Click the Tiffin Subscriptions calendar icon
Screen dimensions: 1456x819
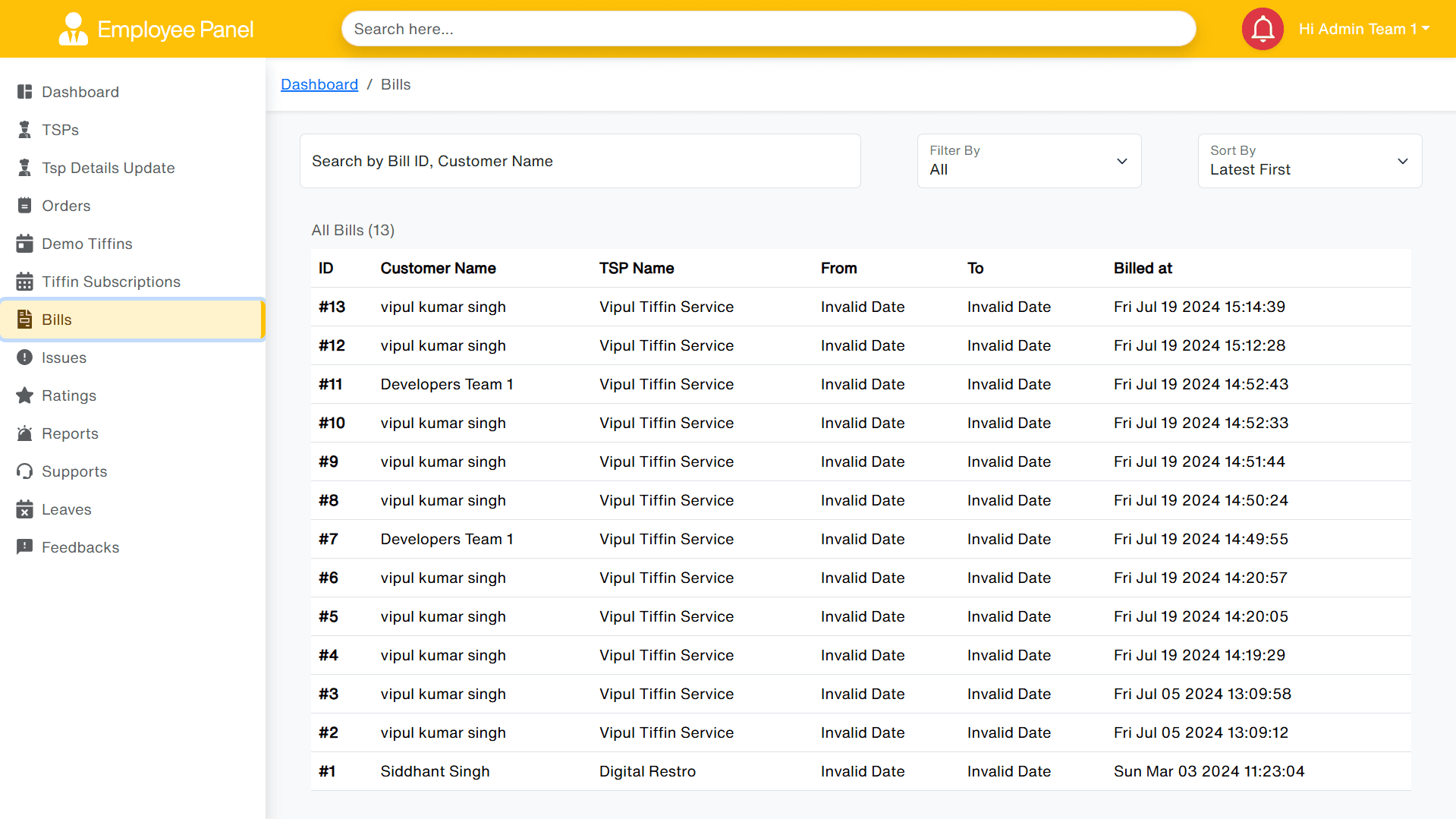pyautogui.click(x=24, y=282)
